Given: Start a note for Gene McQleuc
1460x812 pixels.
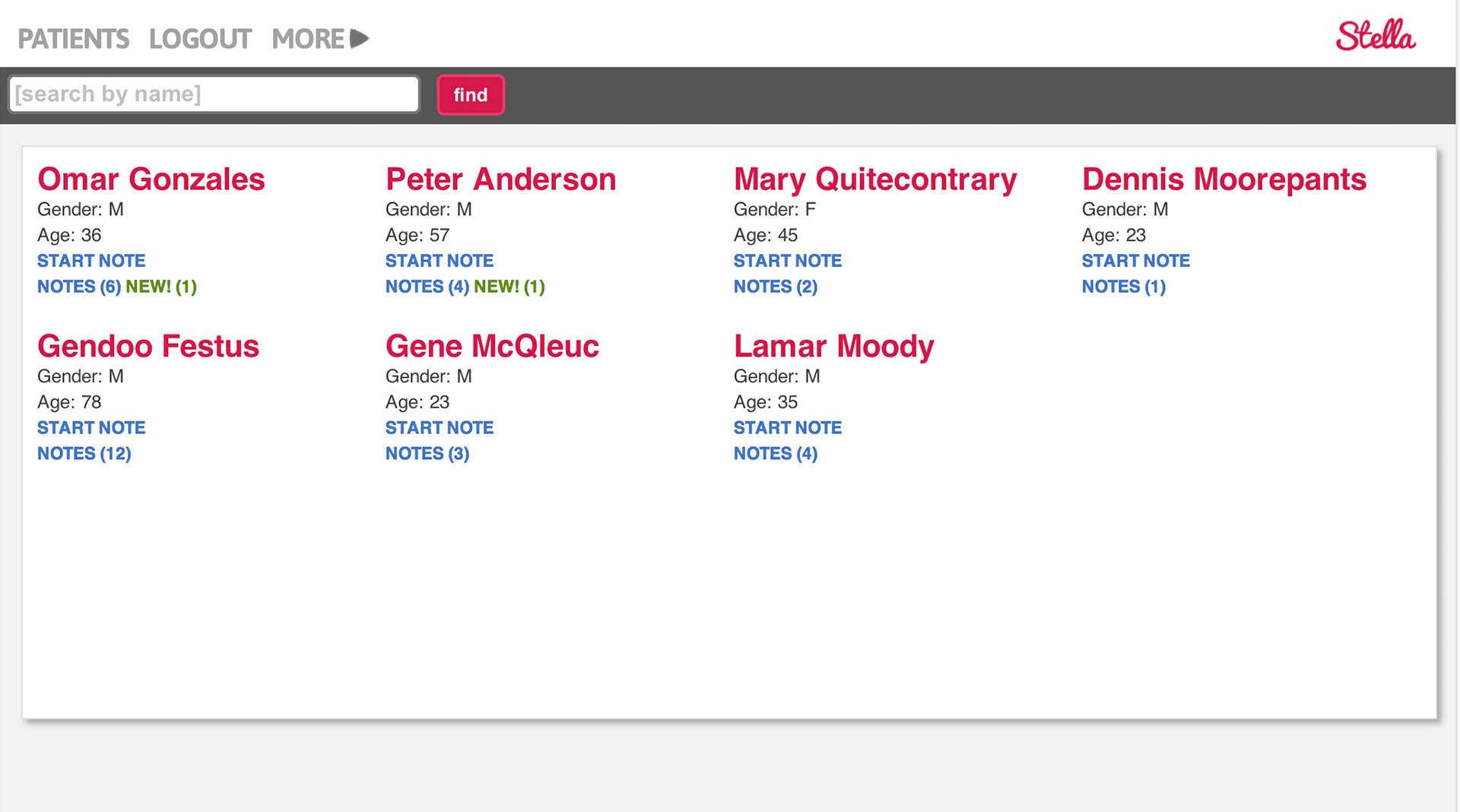Looking at the screenshot, I should pos(439,428).
